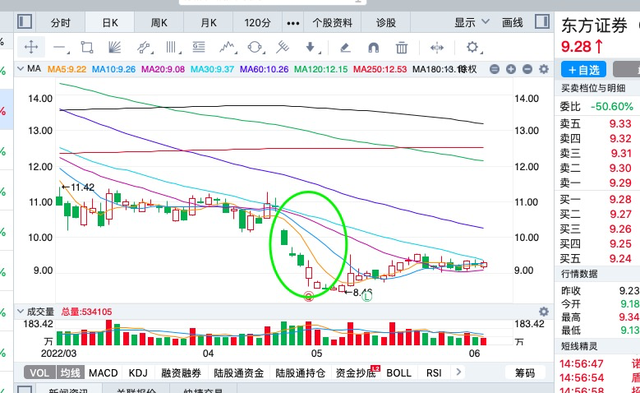Click the MA5:9.22 label
The image size is (640, 393).
[67, 69]
